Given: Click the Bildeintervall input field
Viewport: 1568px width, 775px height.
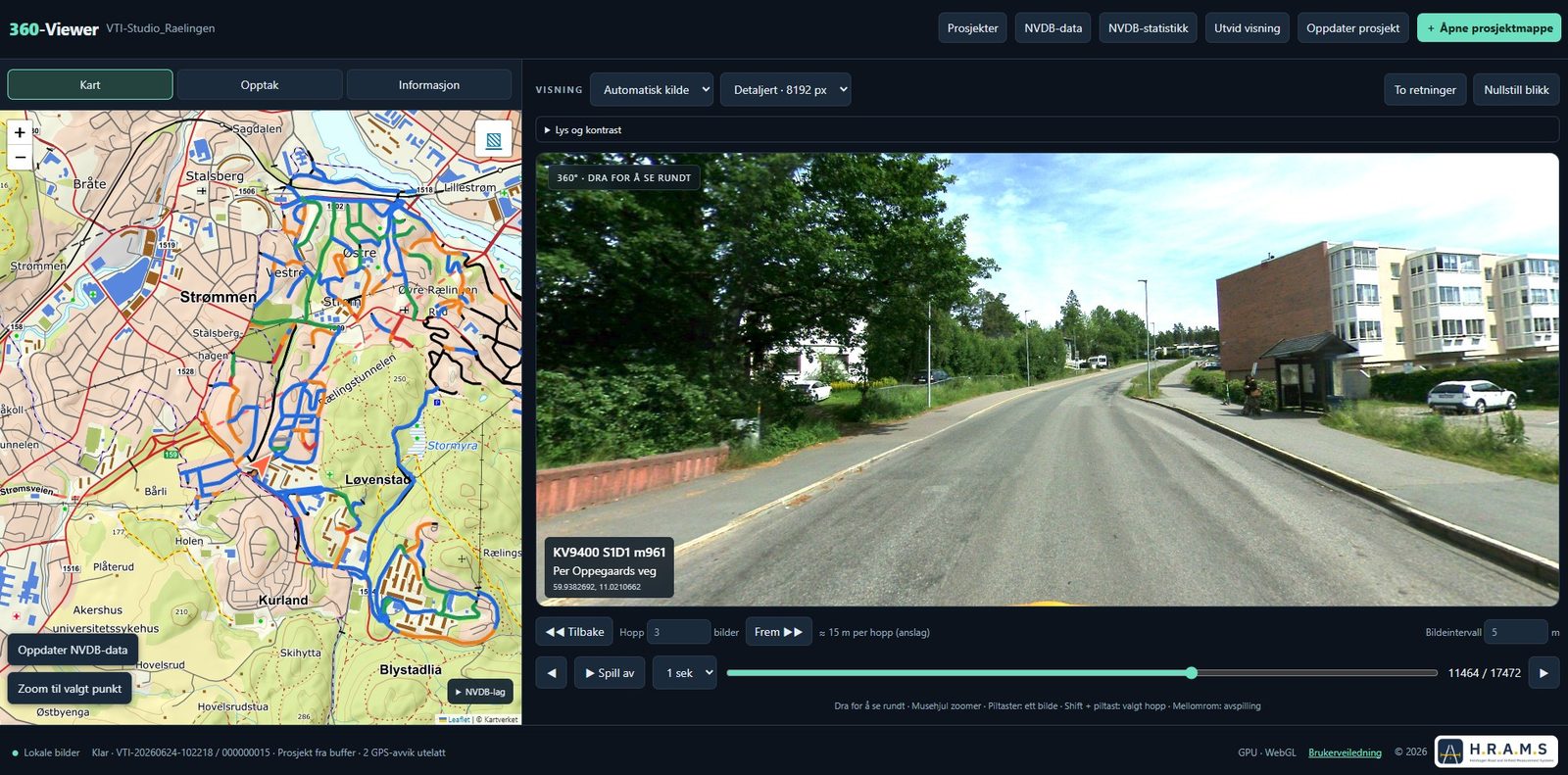Looking at the screenshot, I should (1515, 632).
